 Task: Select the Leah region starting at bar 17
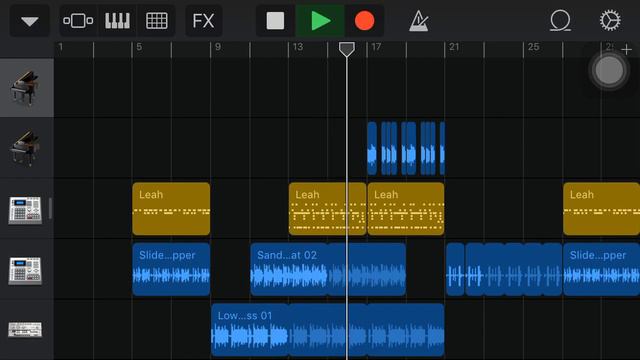point(406,209)
